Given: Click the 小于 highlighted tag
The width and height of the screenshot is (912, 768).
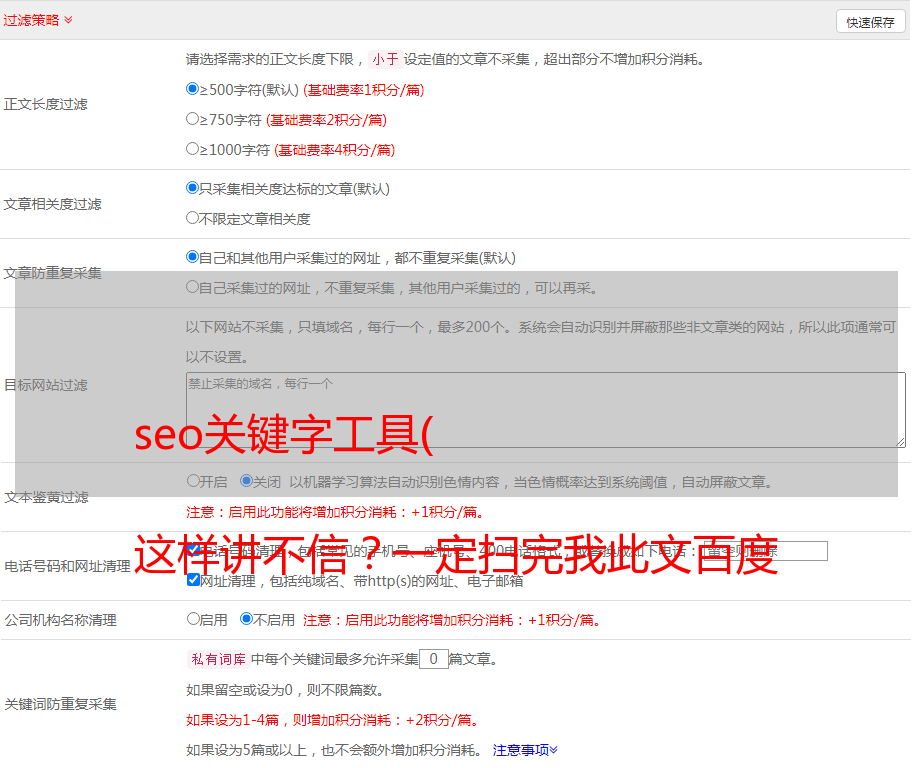Looking at the screenshot, I should click(x=386, y=59).
